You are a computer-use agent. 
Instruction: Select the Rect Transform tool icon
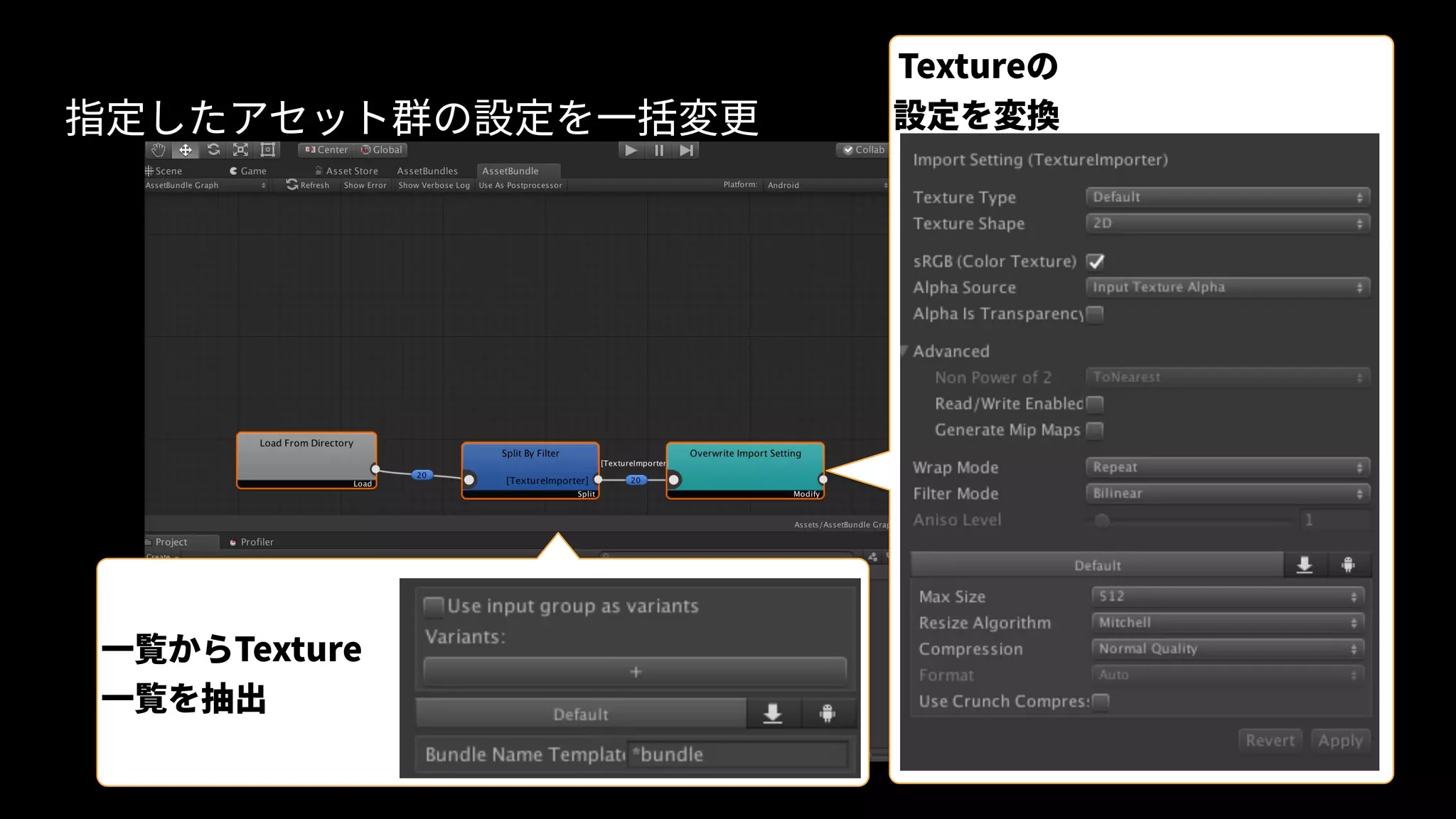pyautogui.click(x=268, y=150)
